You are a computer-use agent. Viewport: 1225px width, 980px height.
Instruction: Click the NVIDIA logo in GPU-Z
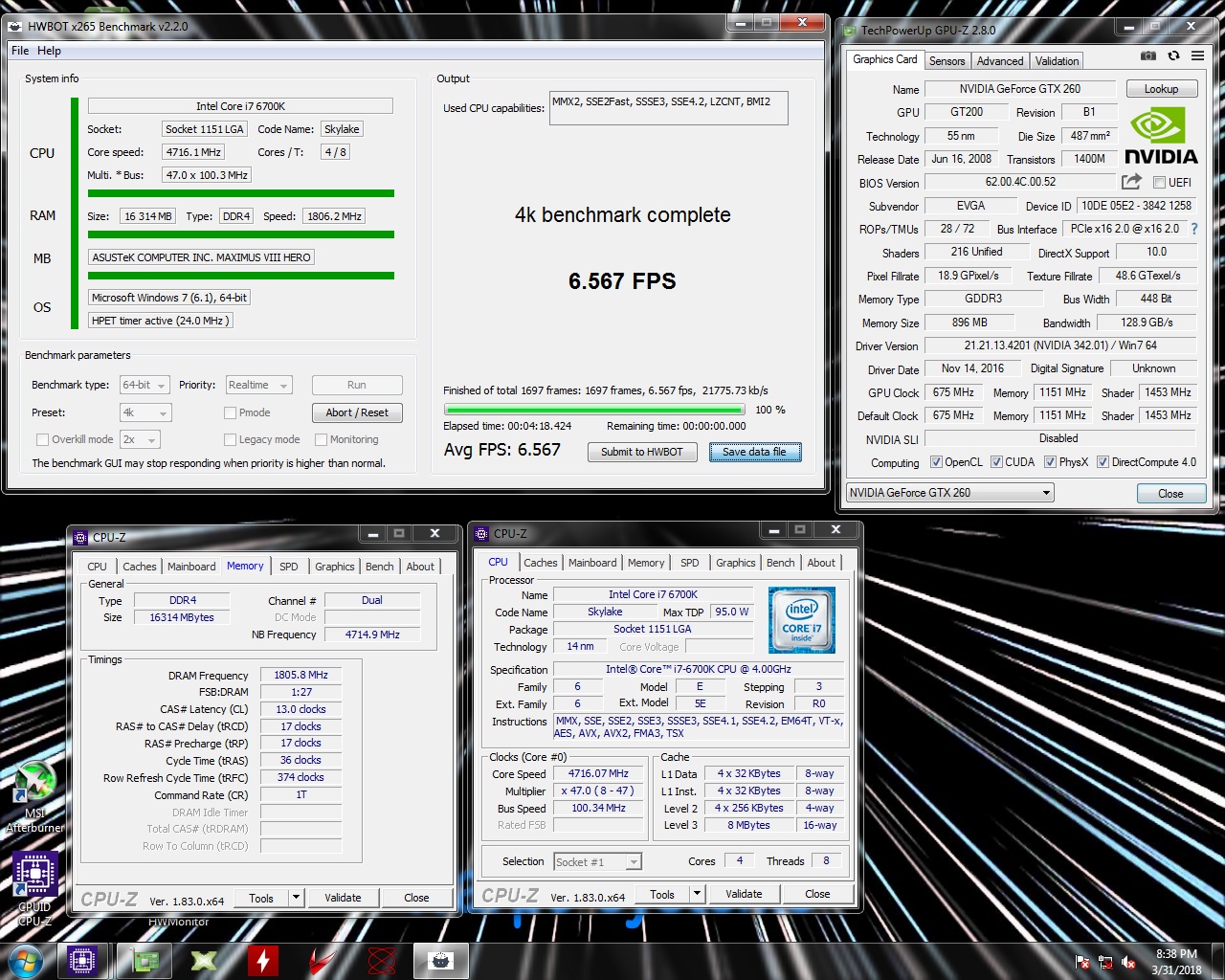click(x=1160, y=136)
